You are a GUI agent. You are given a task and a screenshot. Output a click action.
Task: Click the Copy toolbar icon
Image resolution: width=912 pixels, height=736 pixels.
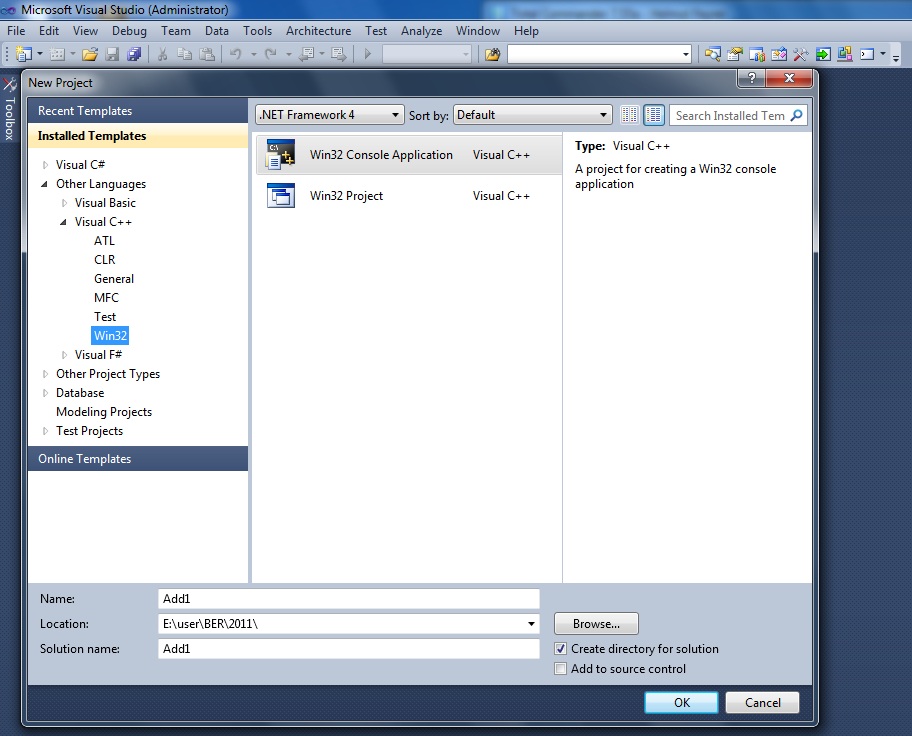tap(184, 54)
